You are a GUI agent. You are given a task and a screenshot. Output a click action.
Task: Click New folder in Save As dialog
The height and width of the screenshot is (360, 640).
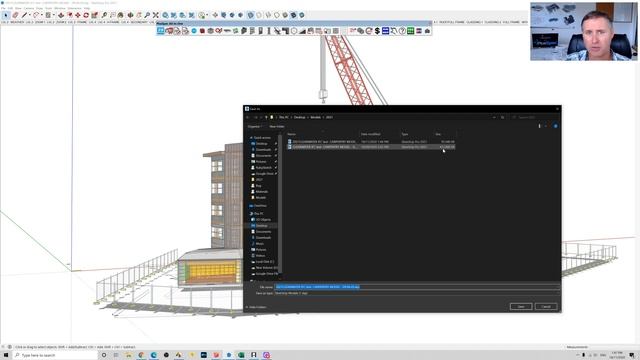click(276, 126)
